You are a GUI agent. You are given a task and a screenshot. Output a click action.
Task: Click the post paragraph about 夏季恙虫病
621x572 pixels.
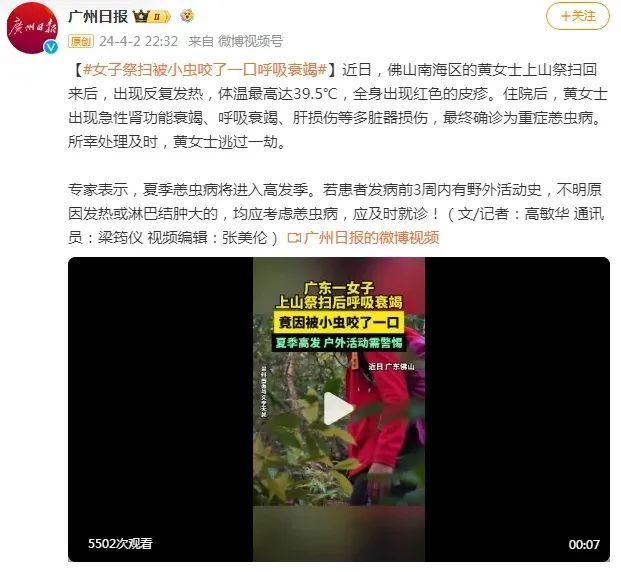click(x=336, y=214)
